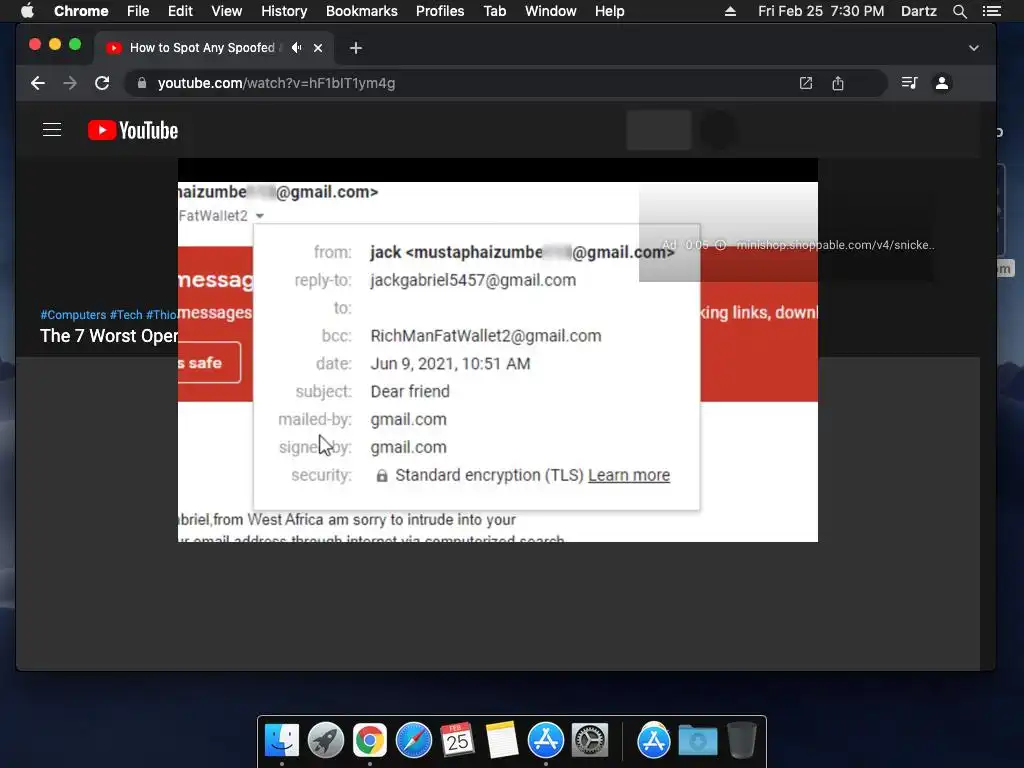This screenshot has height=768, width=1024.
Task: Open the menu bar list icon
Action: tap(991, 11)
